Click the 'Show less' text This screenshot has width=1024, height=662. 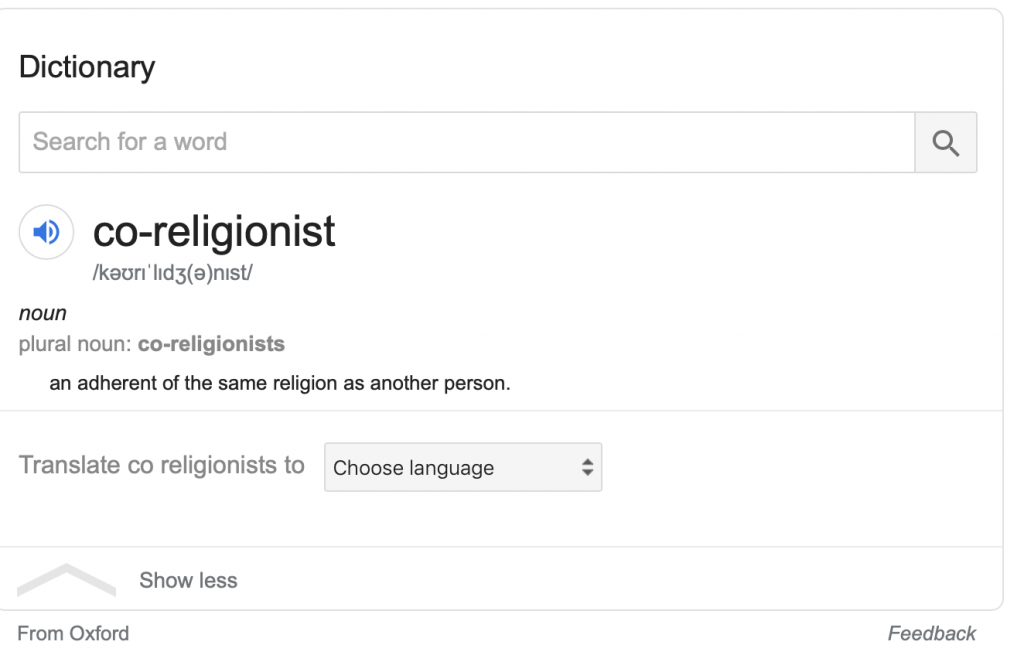(188, 580)
